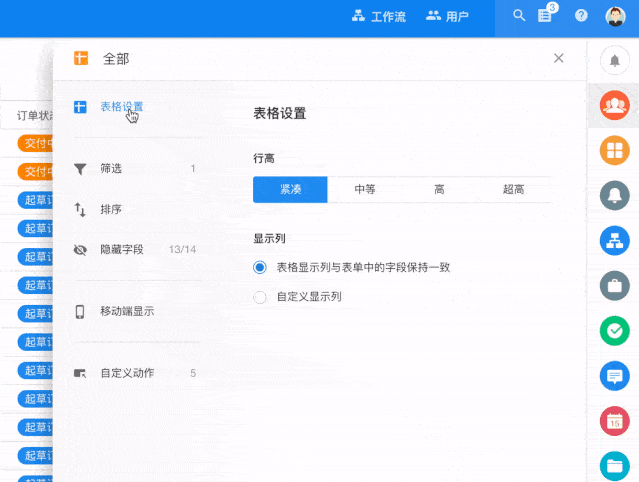
Task: Close the 全部 settings panel
Action: 559,58
